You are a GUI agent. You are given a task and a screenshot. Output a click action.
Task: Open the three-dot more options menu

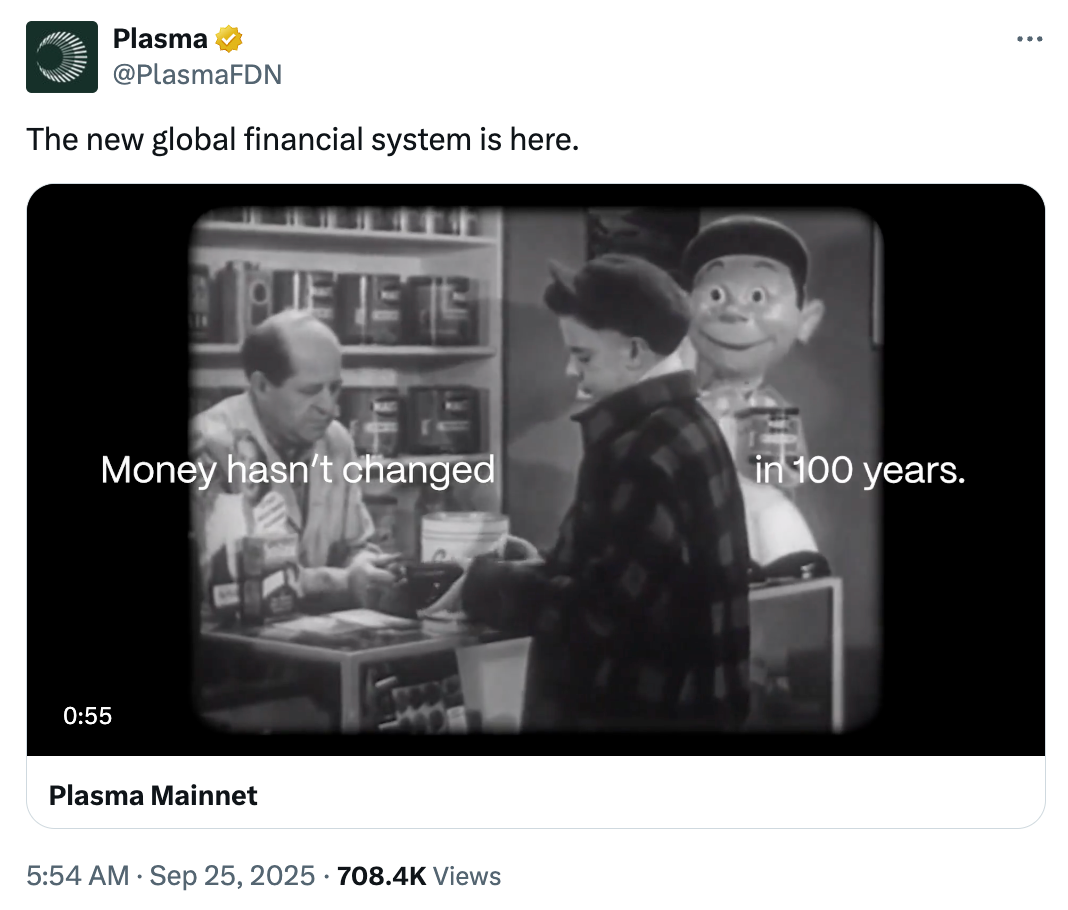[1029, 39]
